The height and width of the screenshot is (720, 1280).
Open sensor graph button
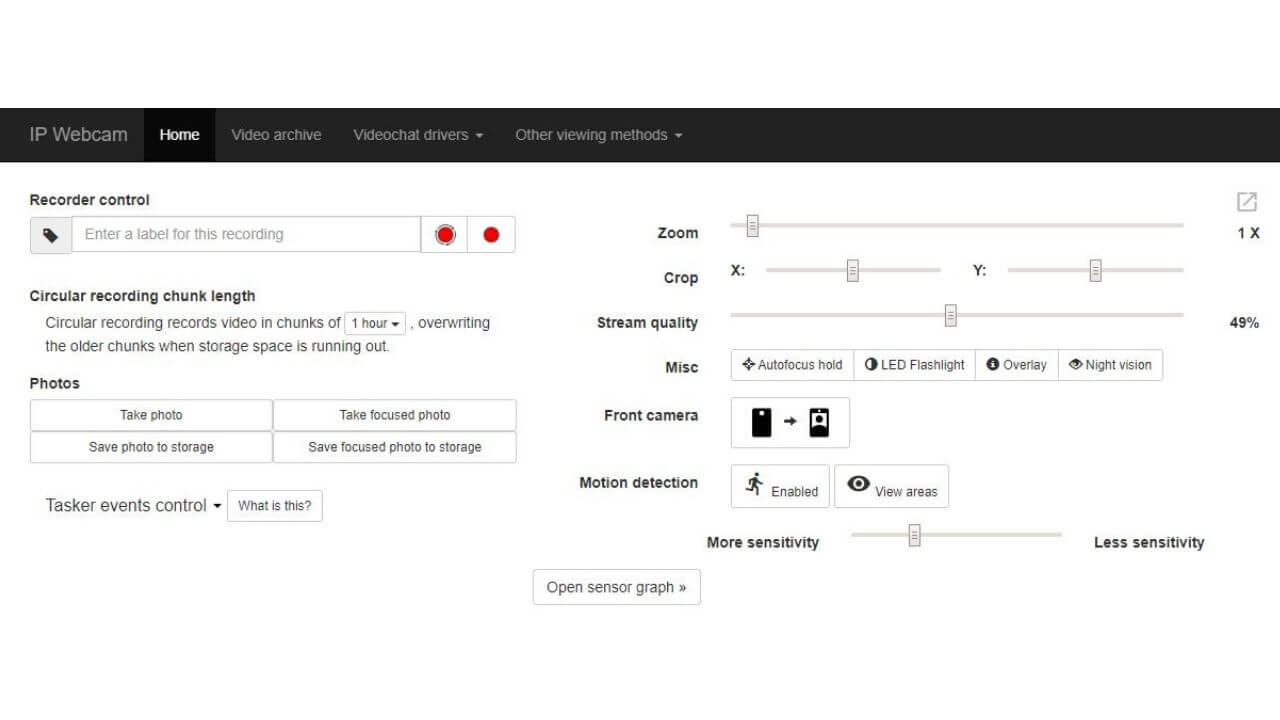[x=616, y=587]
